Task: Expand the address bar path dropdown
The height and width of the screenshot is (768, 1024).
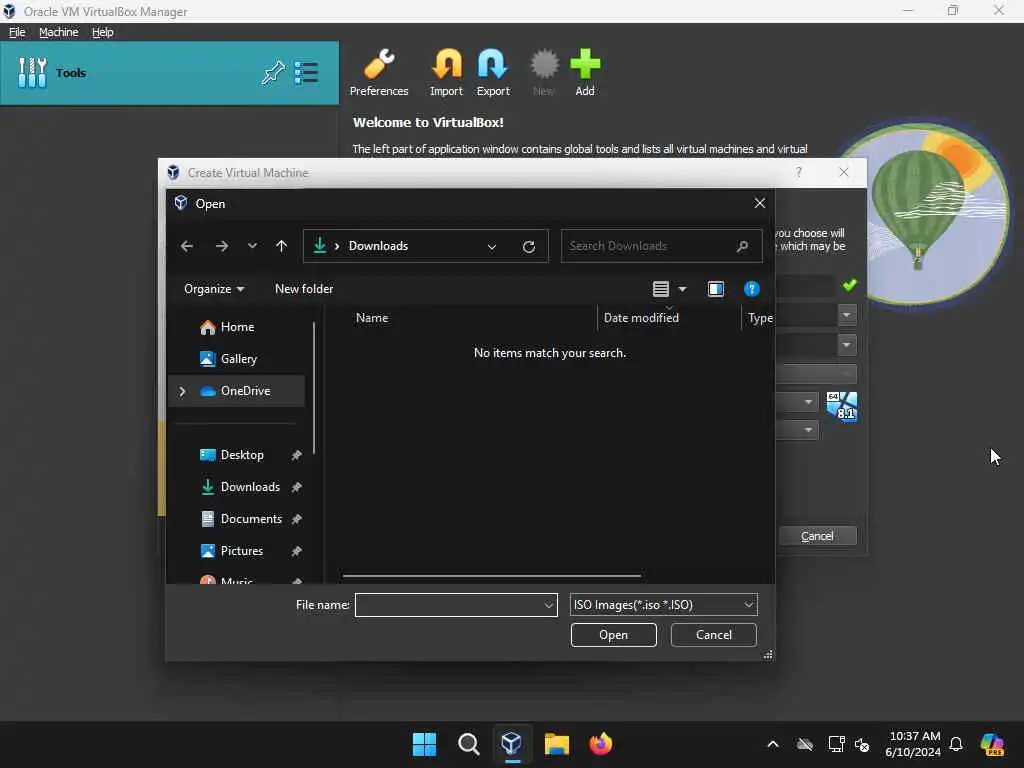Action: tap(492, 246)
